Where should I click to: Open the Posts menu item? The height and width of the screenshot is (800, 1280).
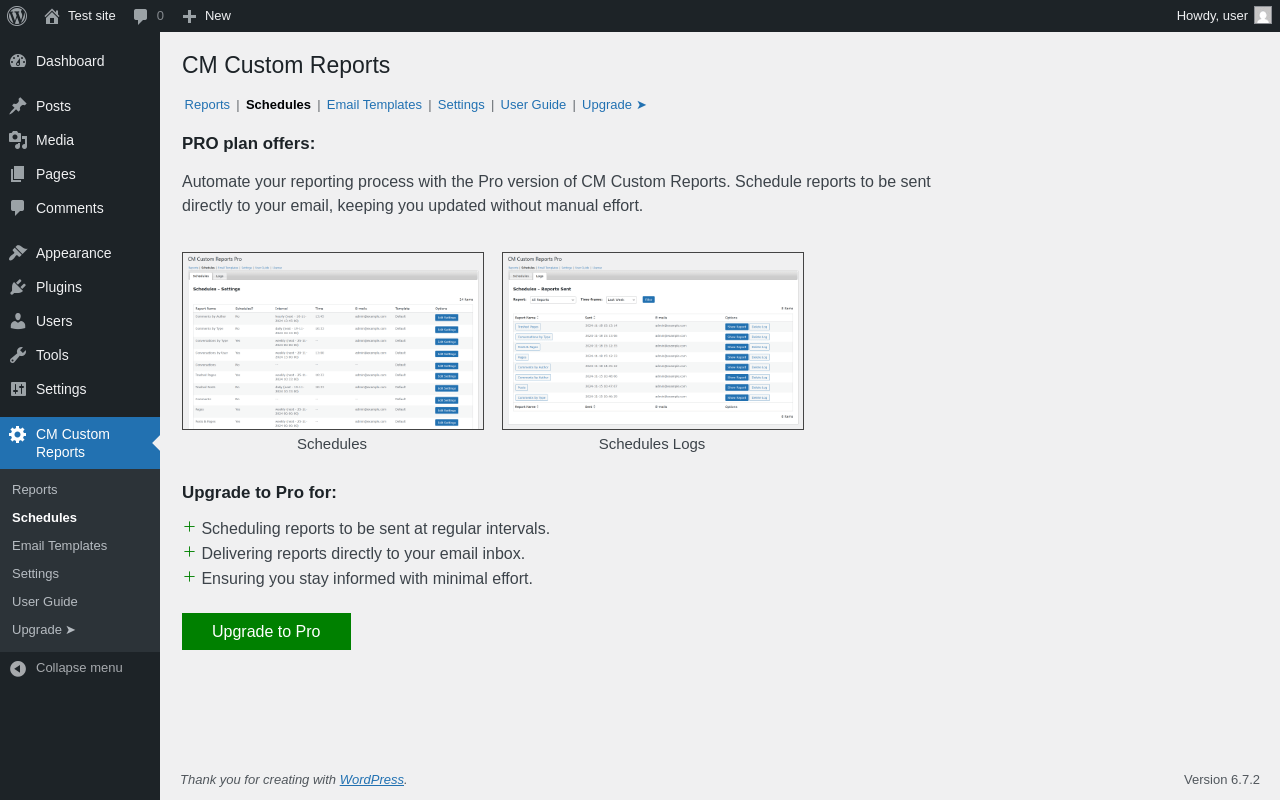pyautogui.click(x=53, y=106)
